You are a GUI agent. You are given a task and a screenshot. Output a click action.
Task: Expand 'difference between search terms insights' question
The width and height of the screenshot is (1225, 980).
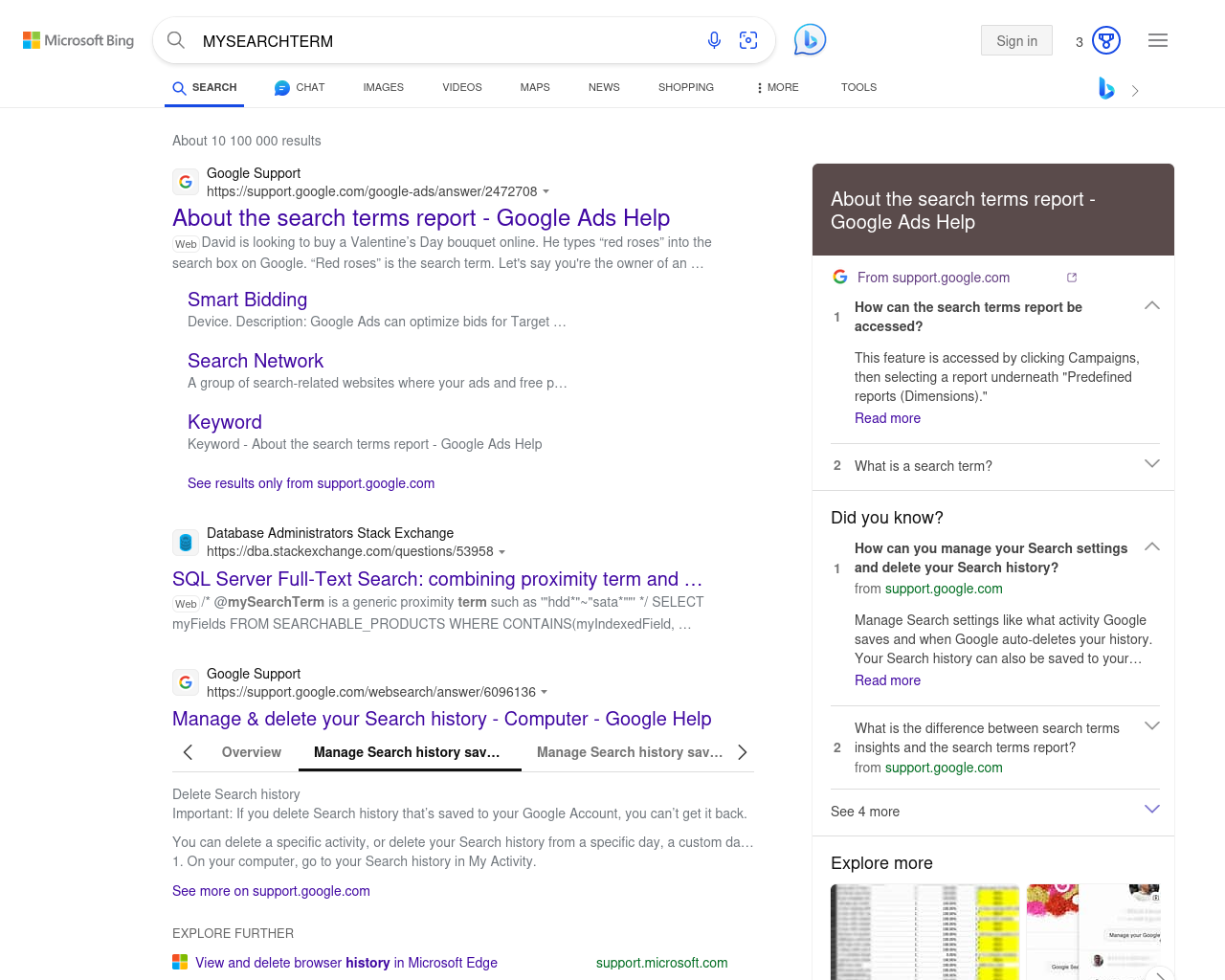coord(1152,725)
